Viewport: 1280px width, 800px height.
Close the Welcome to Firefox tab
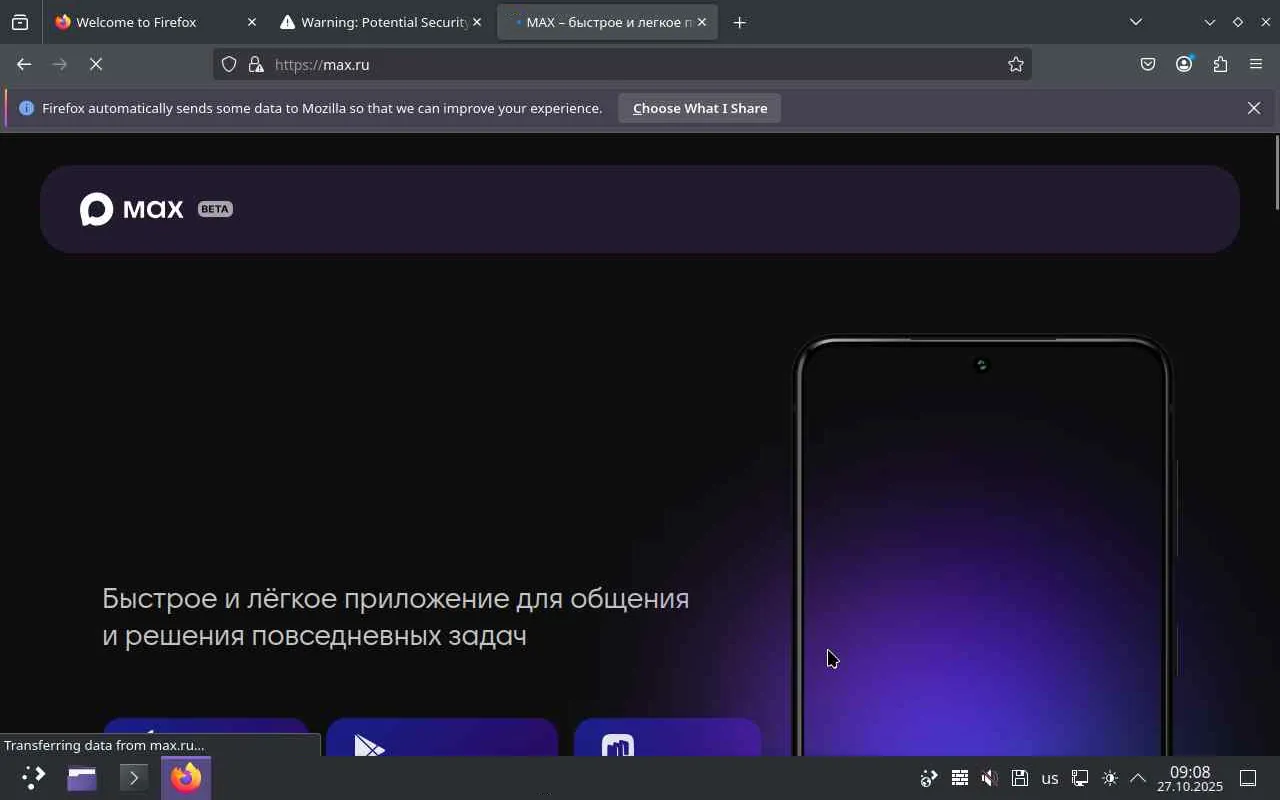coord(252,22)
